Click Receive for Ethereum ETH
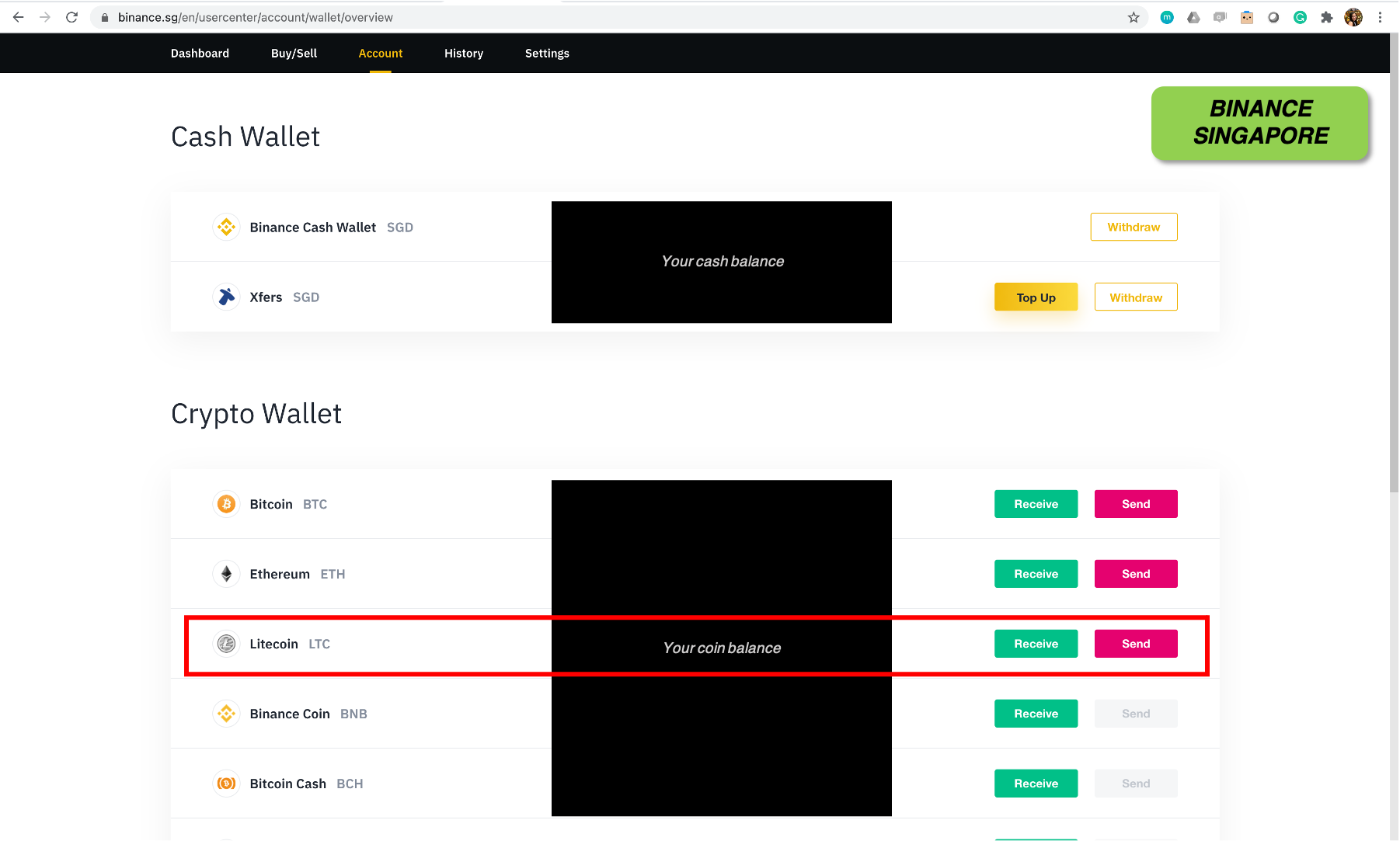This screenshot has width=1400, height=841. point(1036,574)
